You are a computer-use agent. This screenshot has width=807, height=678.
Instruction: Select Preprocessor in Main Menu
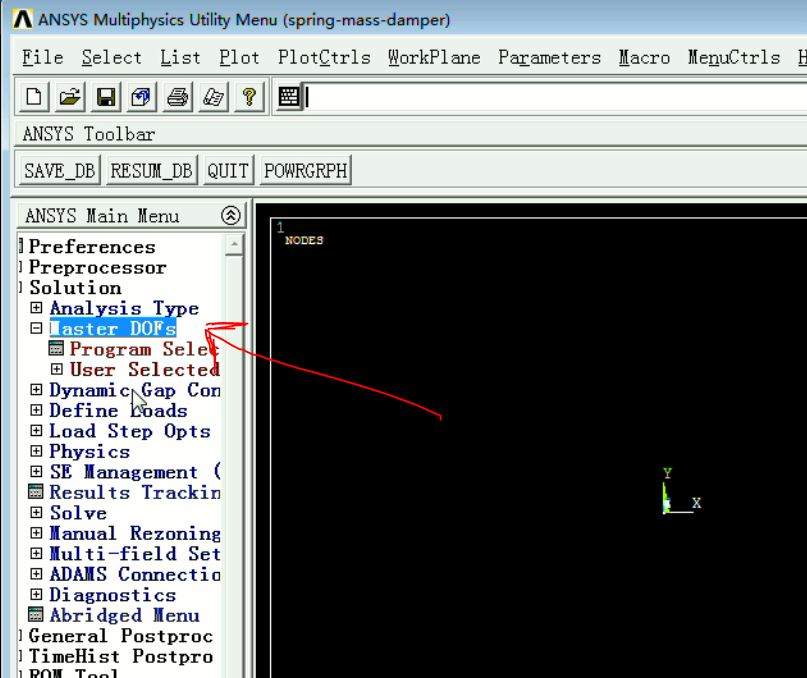coord(97,267)
